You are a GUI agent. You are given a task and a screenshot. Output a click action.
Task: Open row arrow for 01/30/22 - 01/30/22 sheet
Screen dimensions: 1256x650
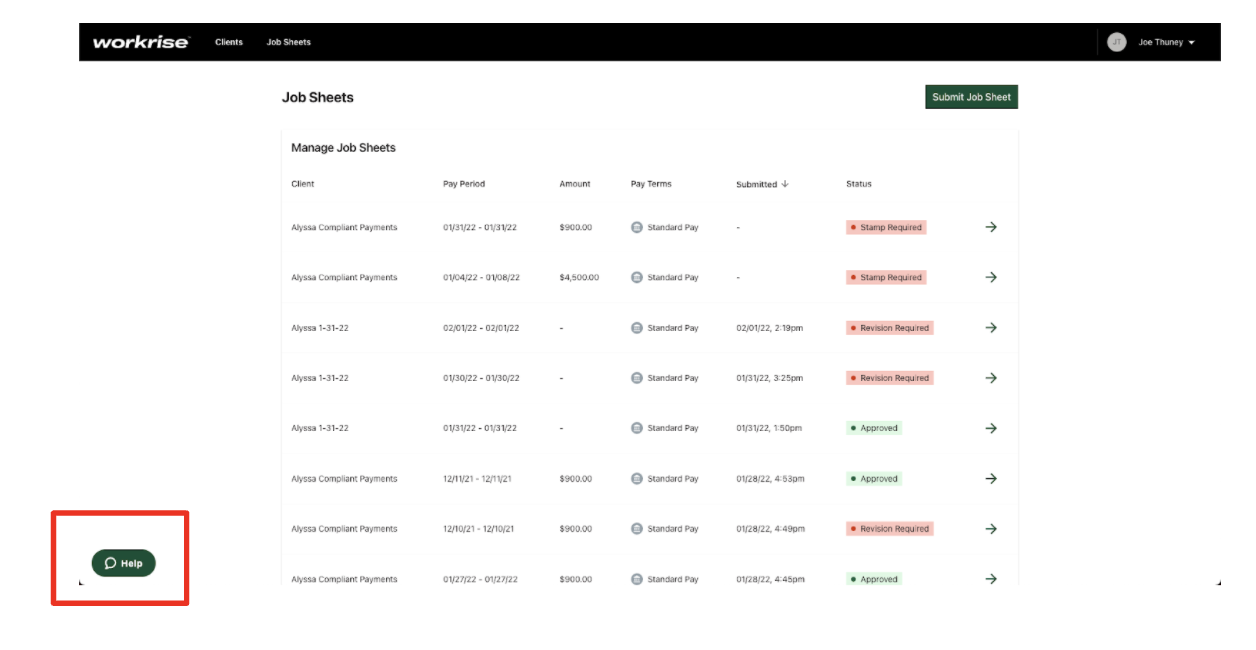991,378
